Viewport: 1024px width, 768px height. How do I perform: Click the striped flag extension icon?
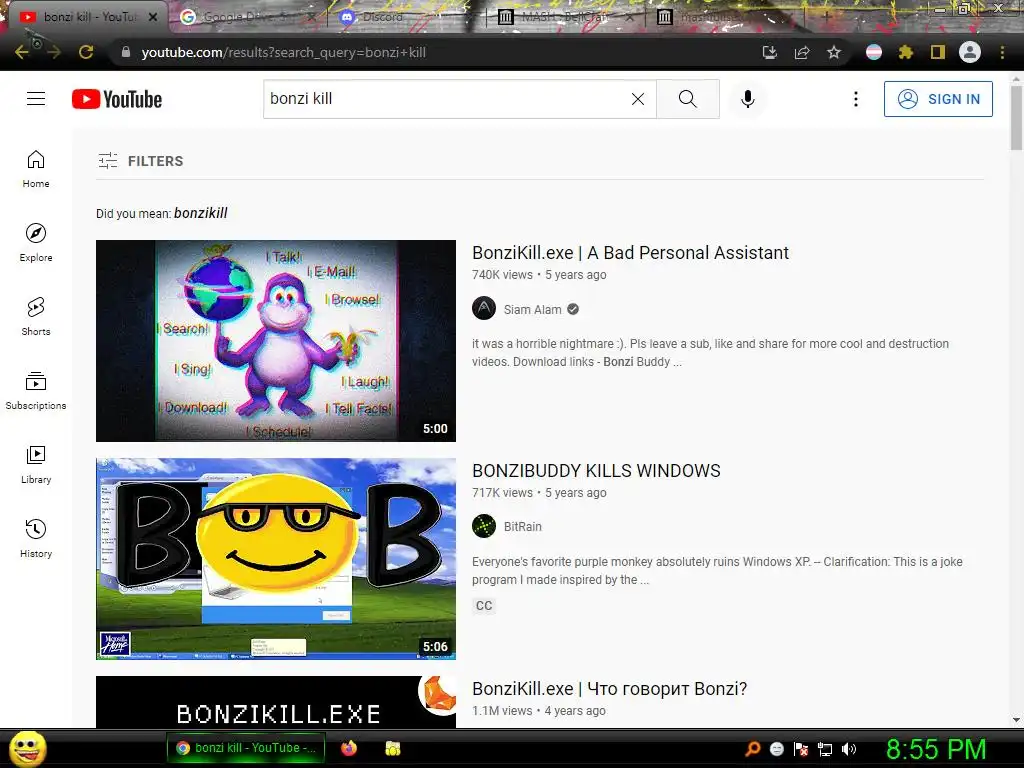[874, 52]
